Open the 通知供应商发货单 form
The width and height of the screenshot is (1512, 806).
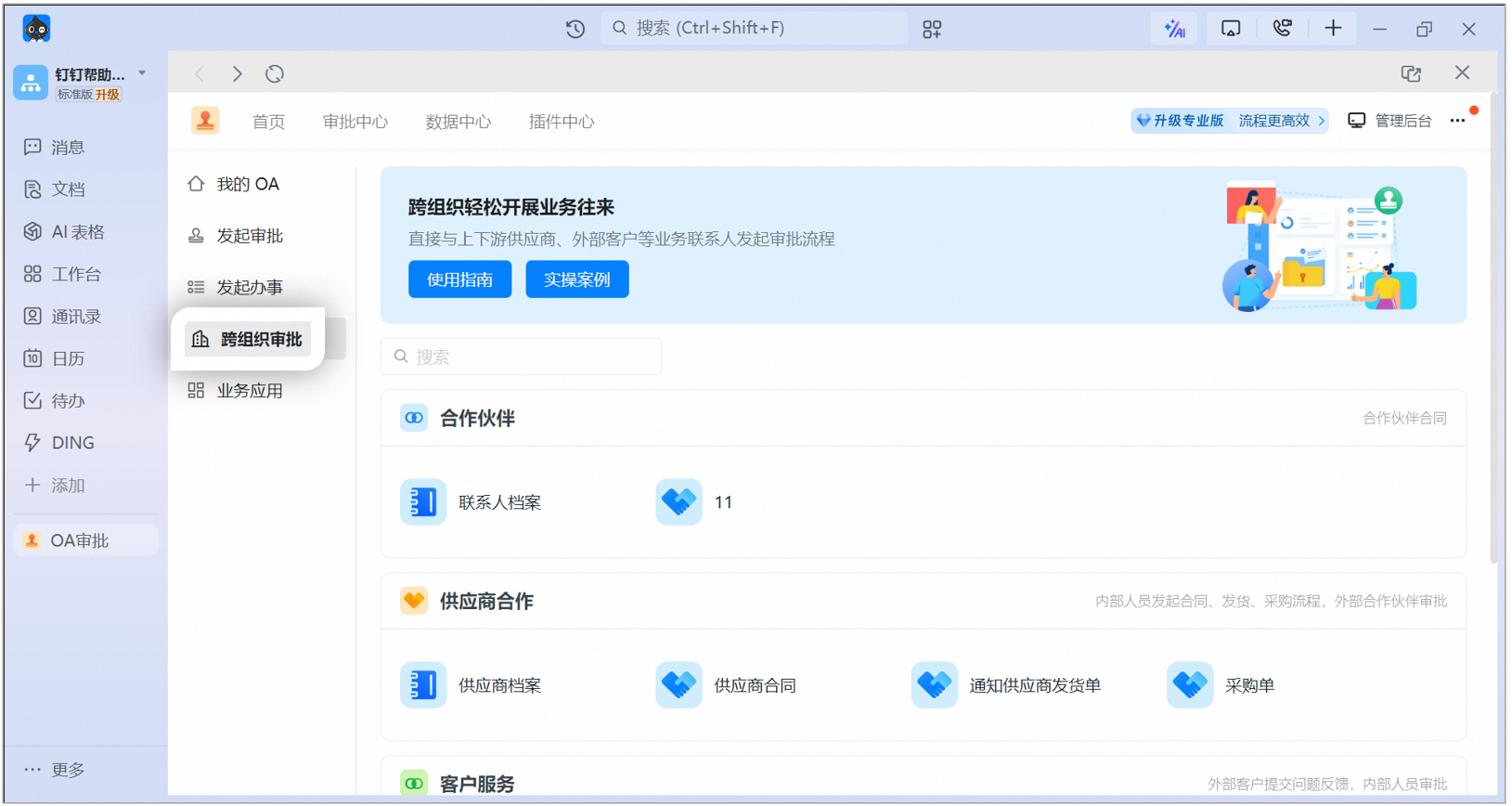pyautogui.click(x=1006, y=685)
